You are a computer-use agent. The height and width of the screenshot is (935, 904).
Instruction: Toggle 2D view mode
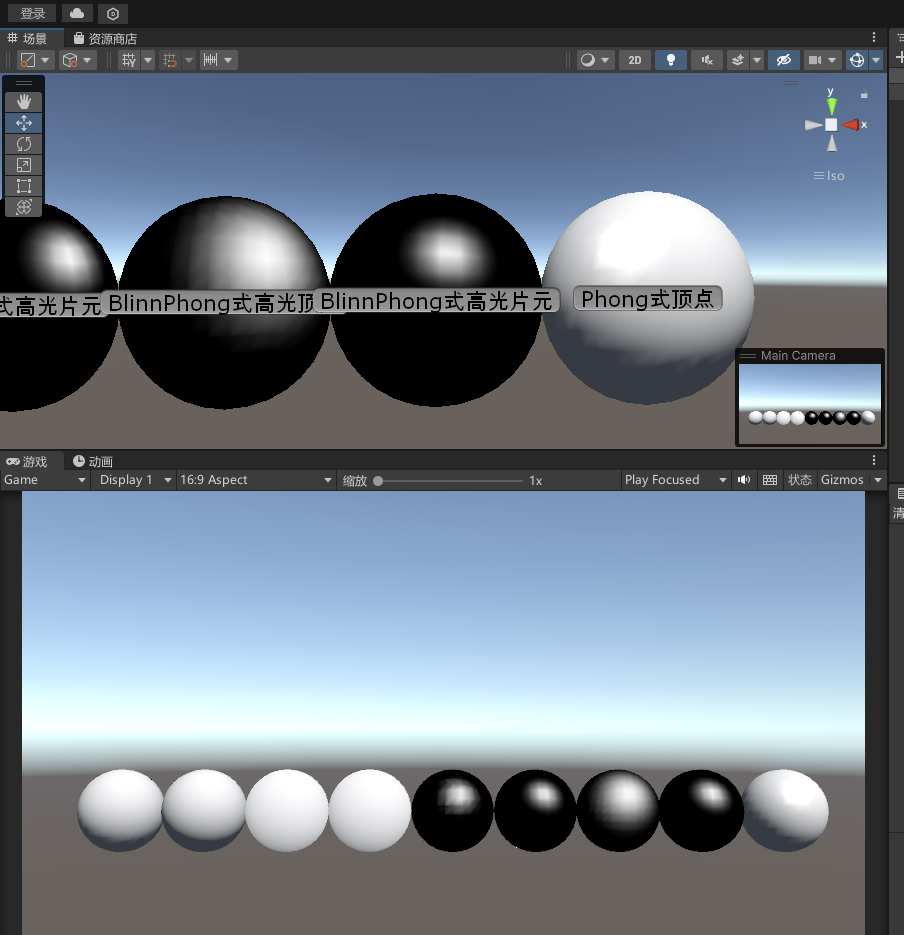pos(634,60)
